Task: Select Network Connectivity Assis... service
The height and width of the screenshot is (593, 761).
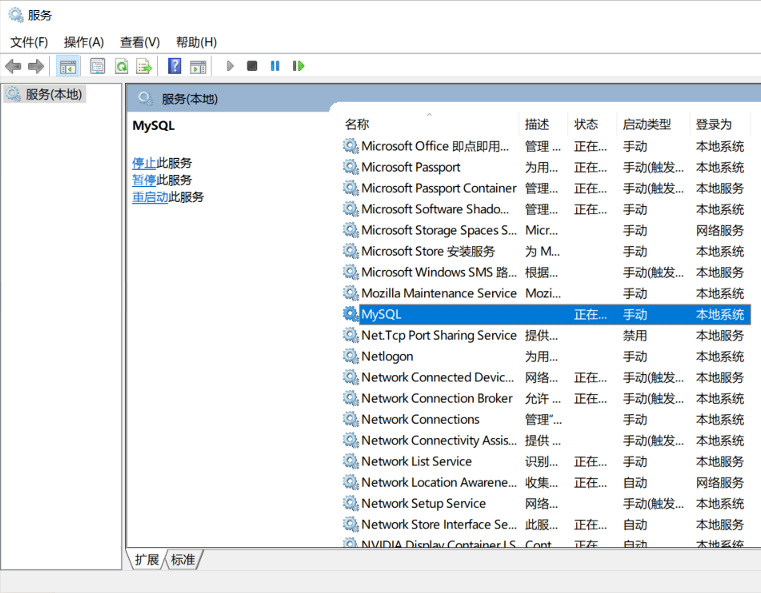Action: 546,440
